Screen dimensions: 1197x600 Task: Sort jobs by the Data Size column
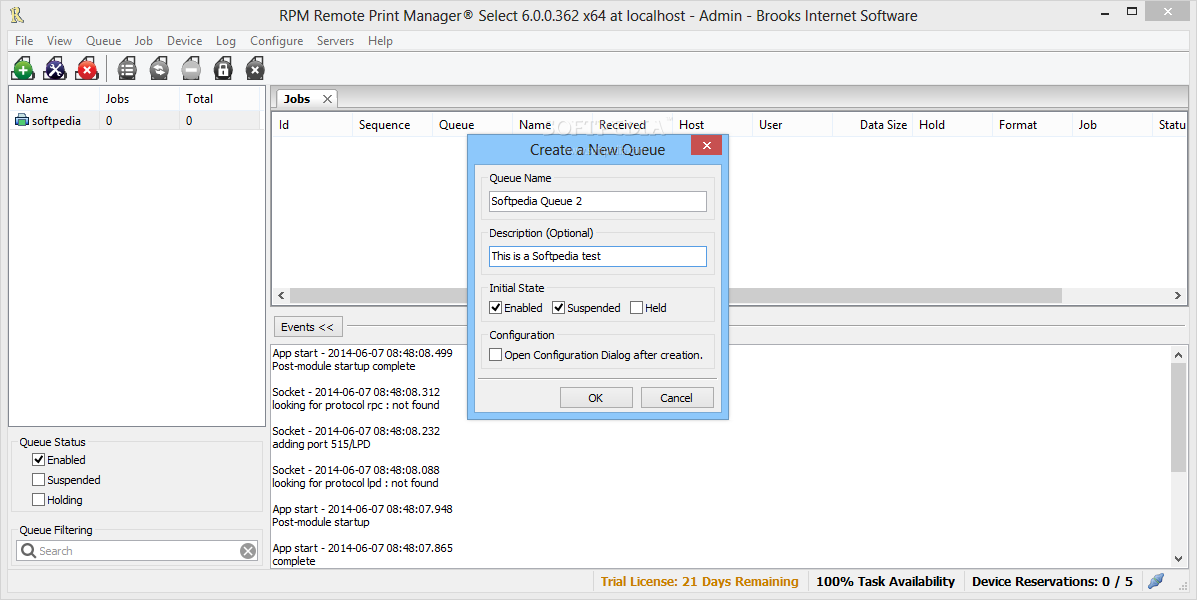tap(873, 124)
